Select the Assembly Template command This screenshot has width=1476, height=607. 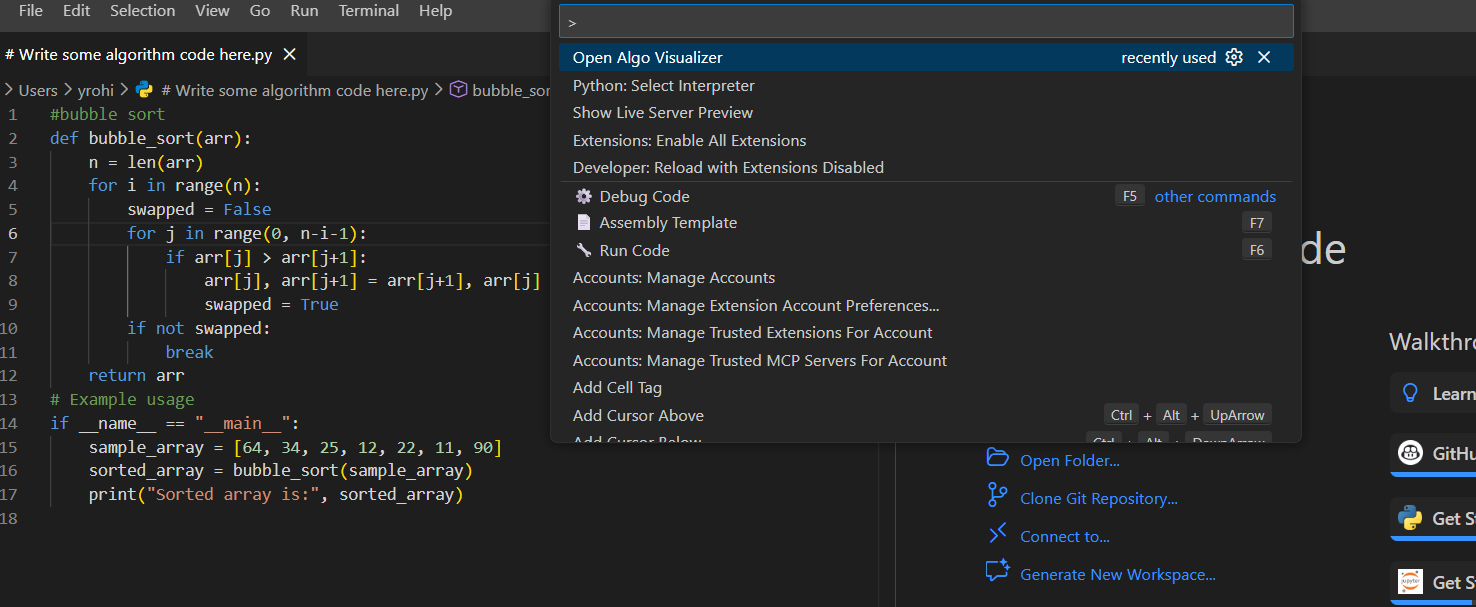point(926,223)
